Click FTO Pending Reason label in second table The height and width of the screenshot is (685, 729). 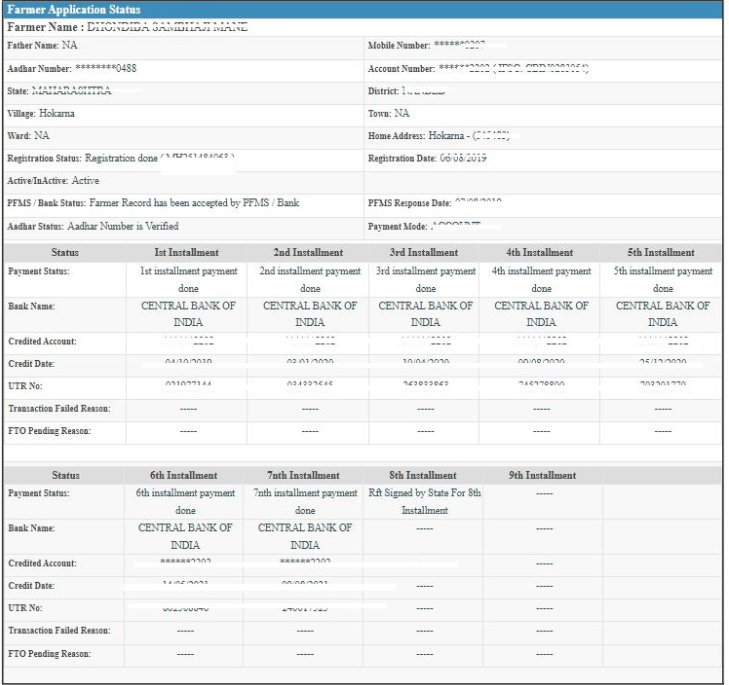[x=49, y=654]
